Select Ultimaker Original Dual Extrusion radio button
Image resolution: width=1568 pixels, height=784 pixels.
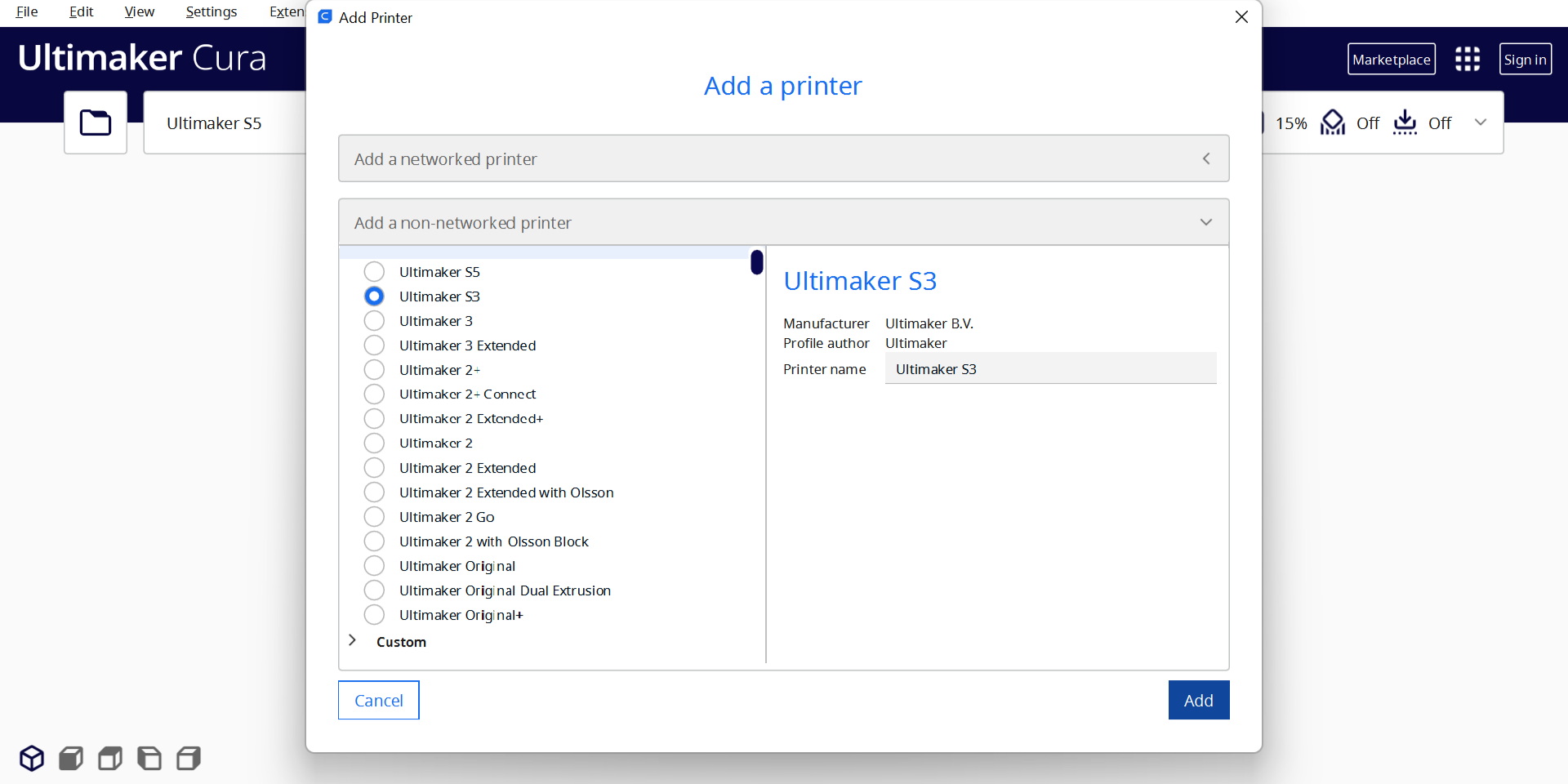pyautogui.click(x=374, y=590)
